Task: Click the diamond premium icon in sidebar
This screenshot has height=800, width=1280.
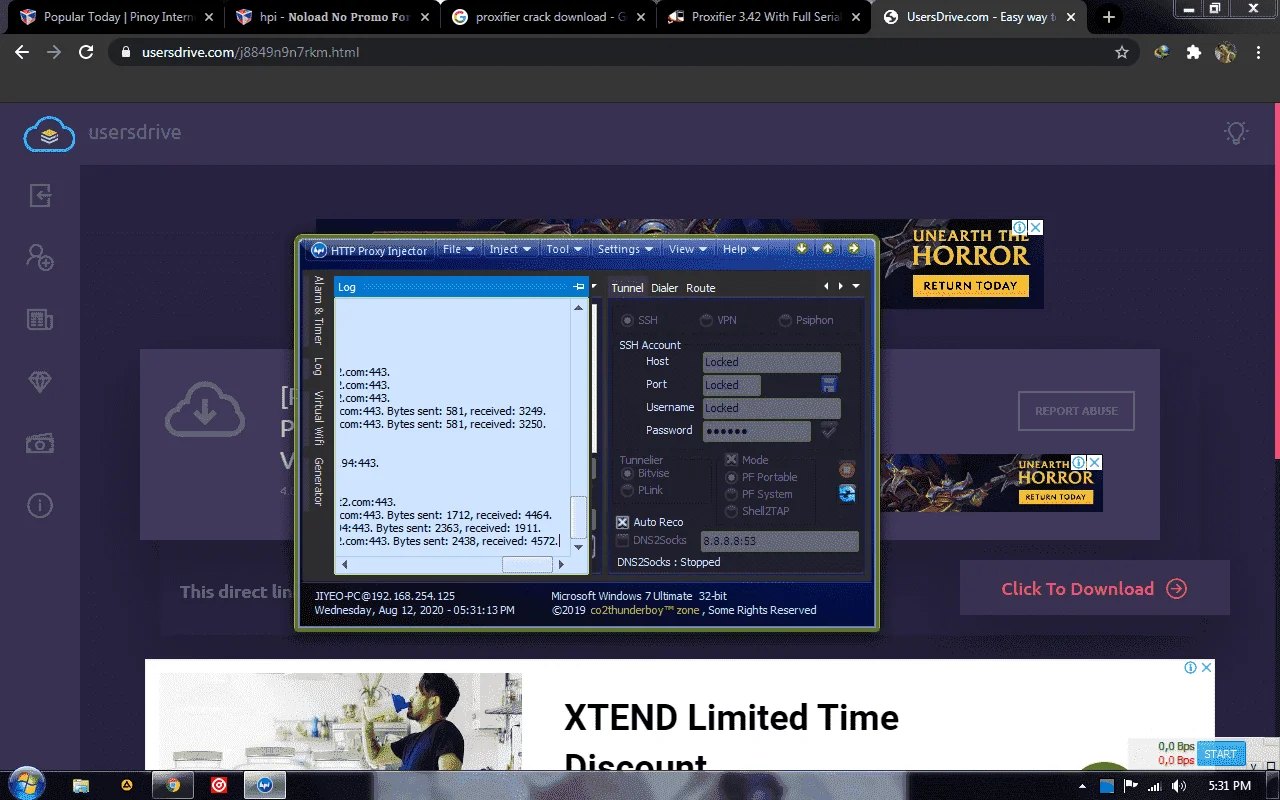Action: click(40, 382)
